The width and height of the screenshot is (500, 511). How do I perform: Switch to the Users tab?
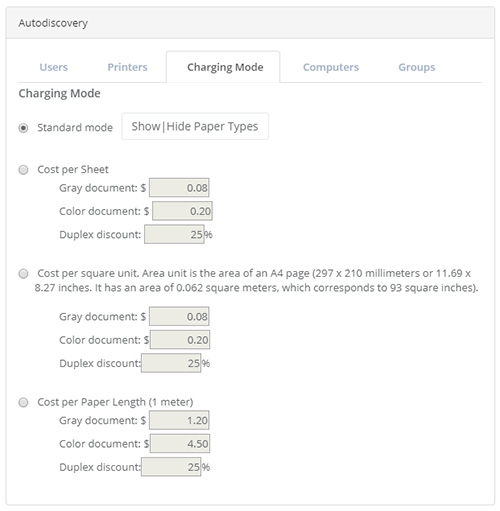coord(54,67)
